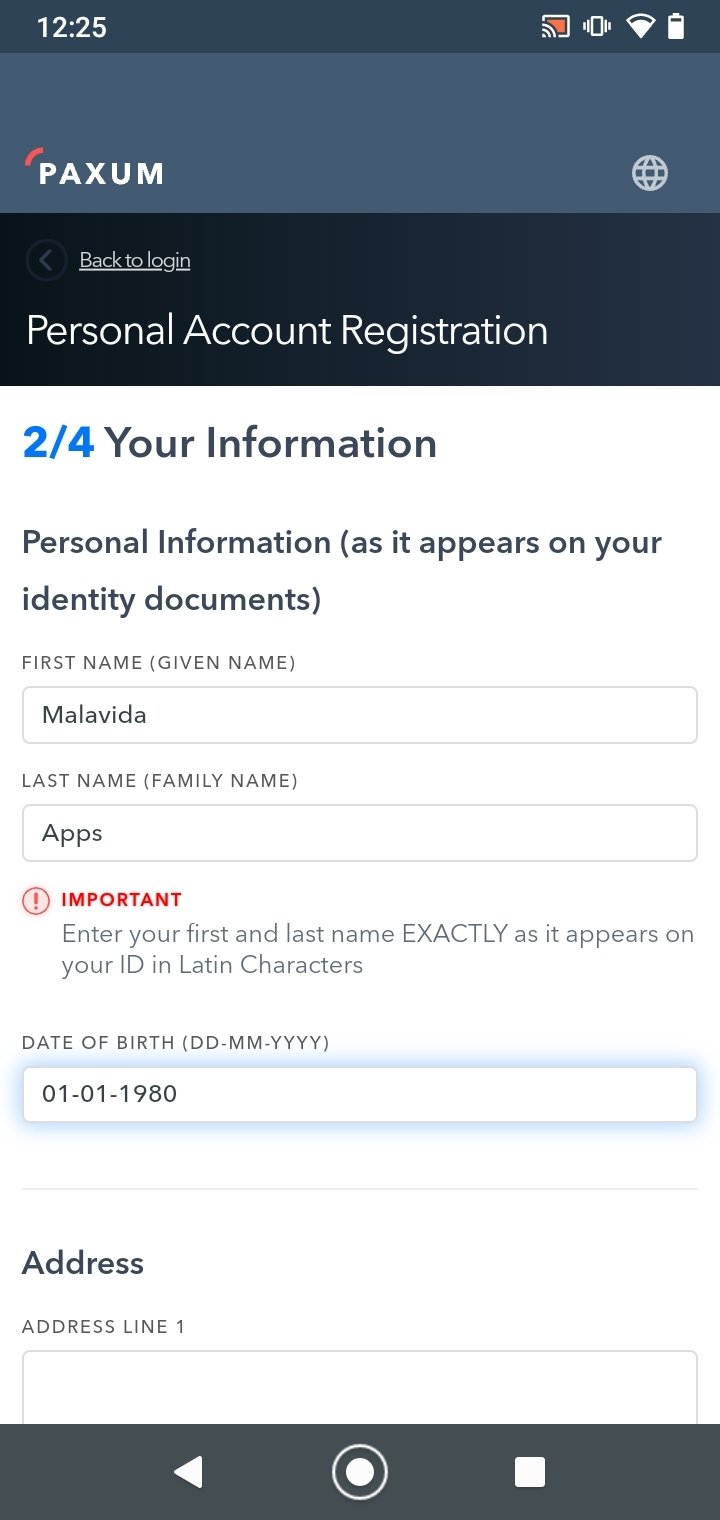Click the Address section heading
The height and width of the screenshot is (1520, 720).
pyautogui.click(x=83, y=1262)
